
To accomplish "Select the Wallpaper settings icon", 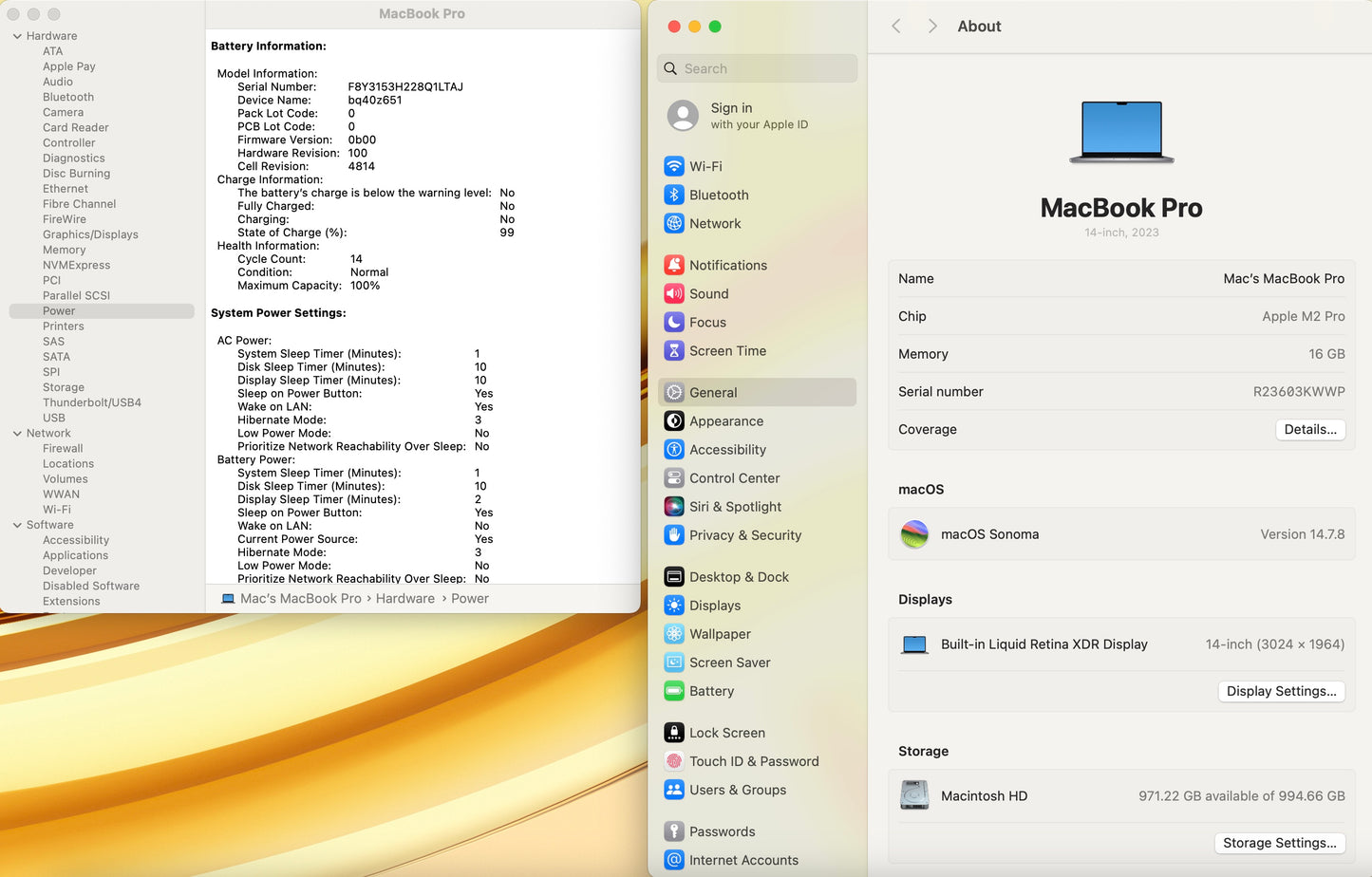I will tap(674, 633).
